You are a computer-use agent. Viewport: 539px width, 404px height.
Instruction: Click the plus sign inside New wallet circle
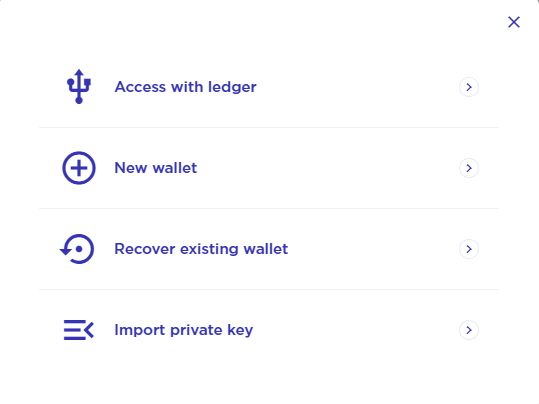[x=79, y=168]
